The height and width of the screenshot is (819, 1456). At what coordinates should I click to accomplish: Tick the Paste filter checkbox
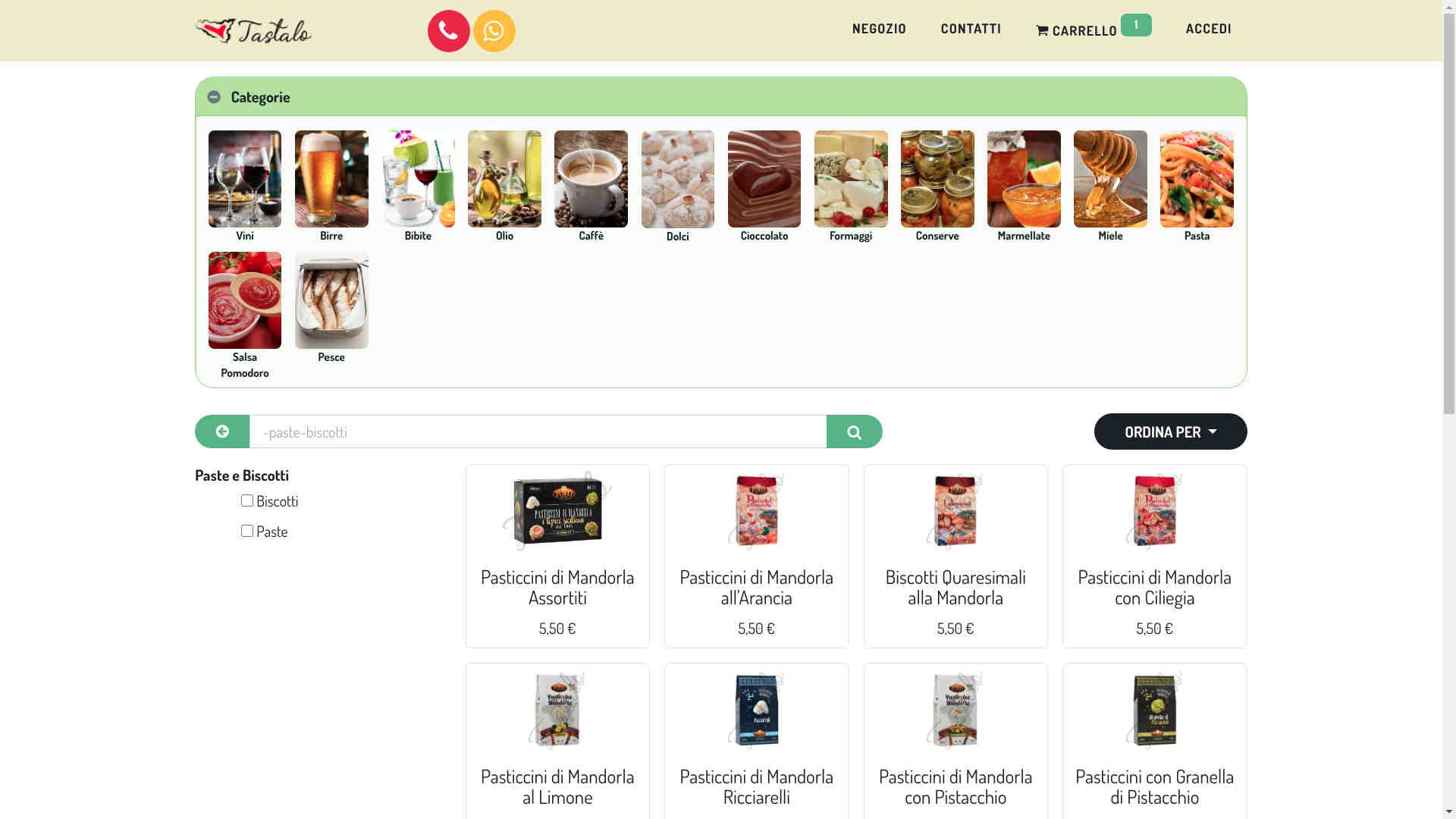[x=247, y=531]
